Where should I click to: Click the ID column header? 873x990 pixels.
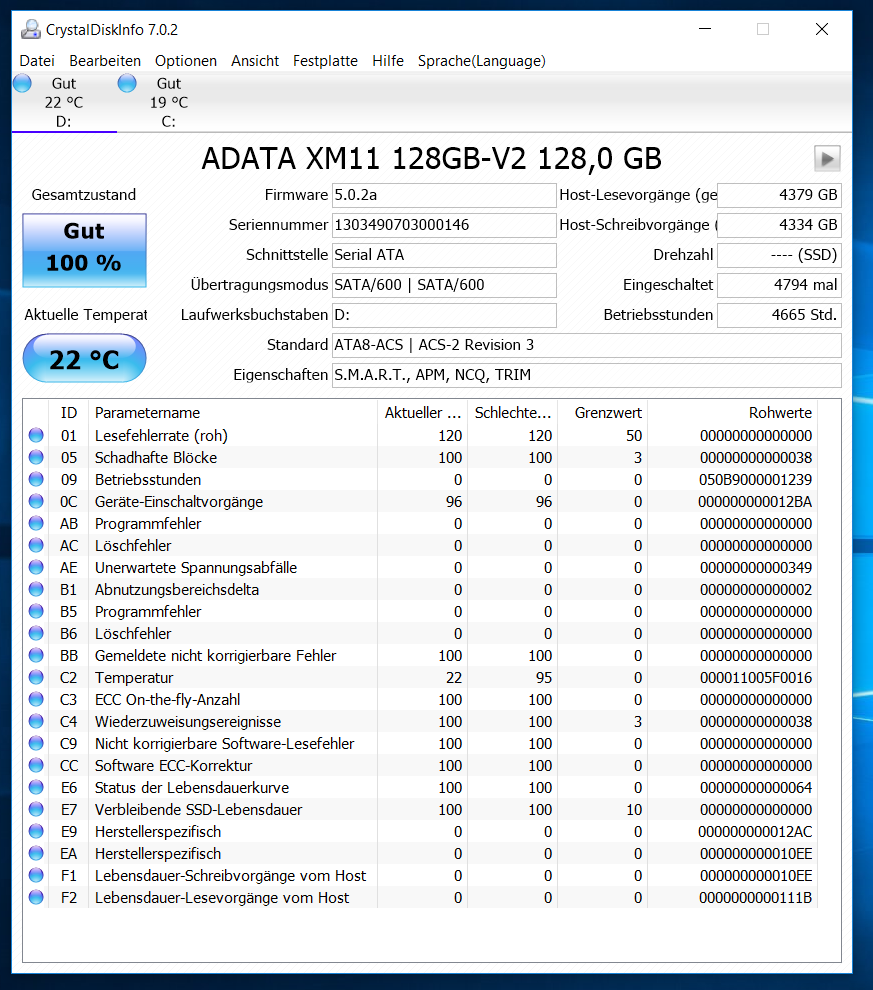pos(68,412)
